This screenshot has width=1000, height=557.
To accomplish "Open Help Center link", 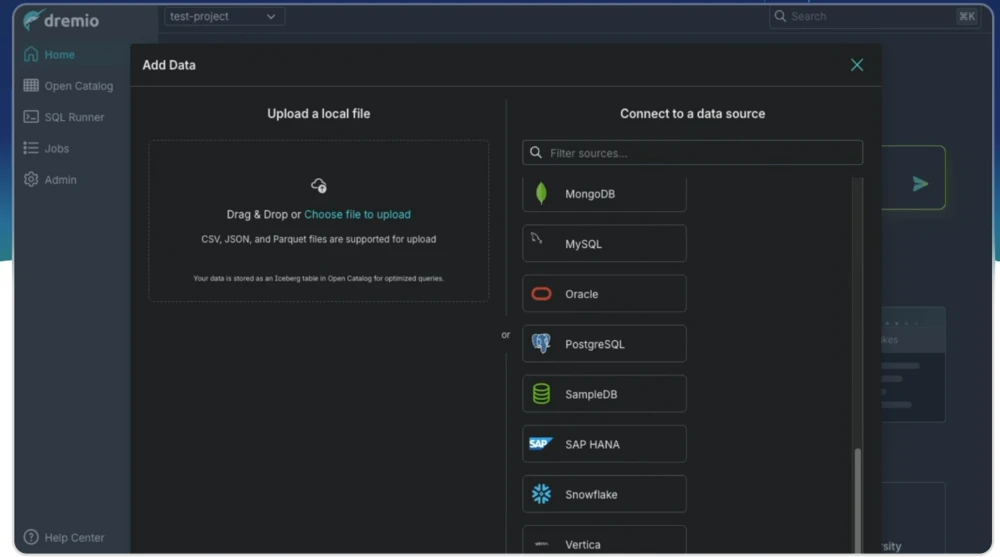I will point(74,537).
